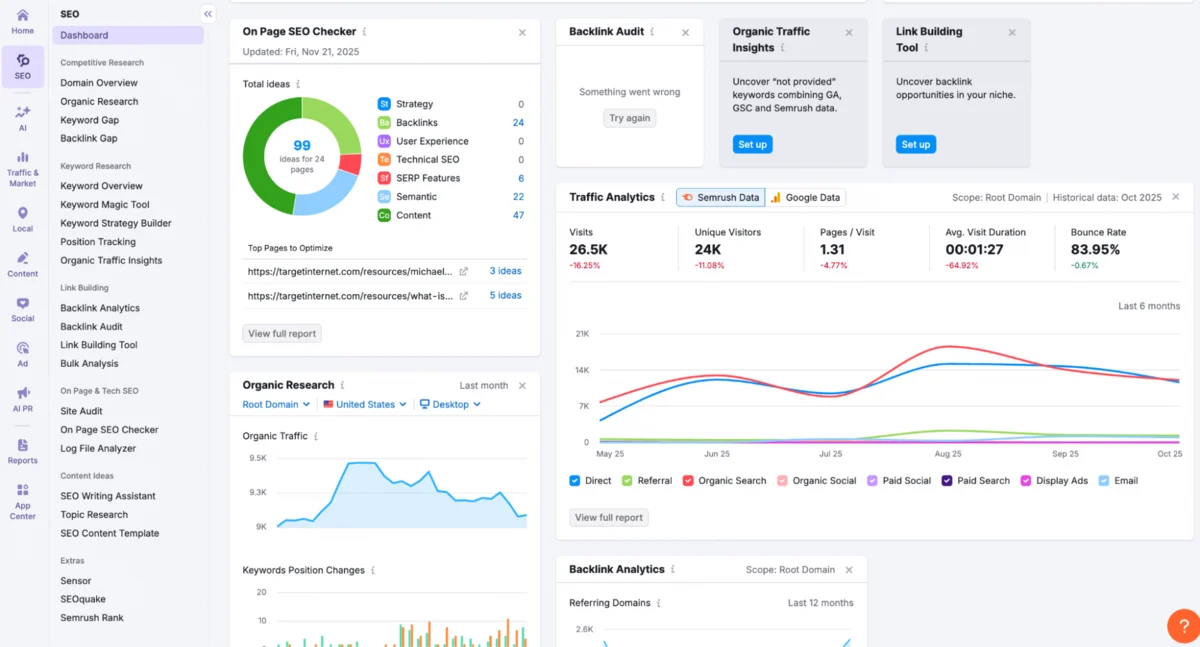
Task: Click the Backlinks color badge in legend
Action: pyautogui.click(x=384, y=123)
